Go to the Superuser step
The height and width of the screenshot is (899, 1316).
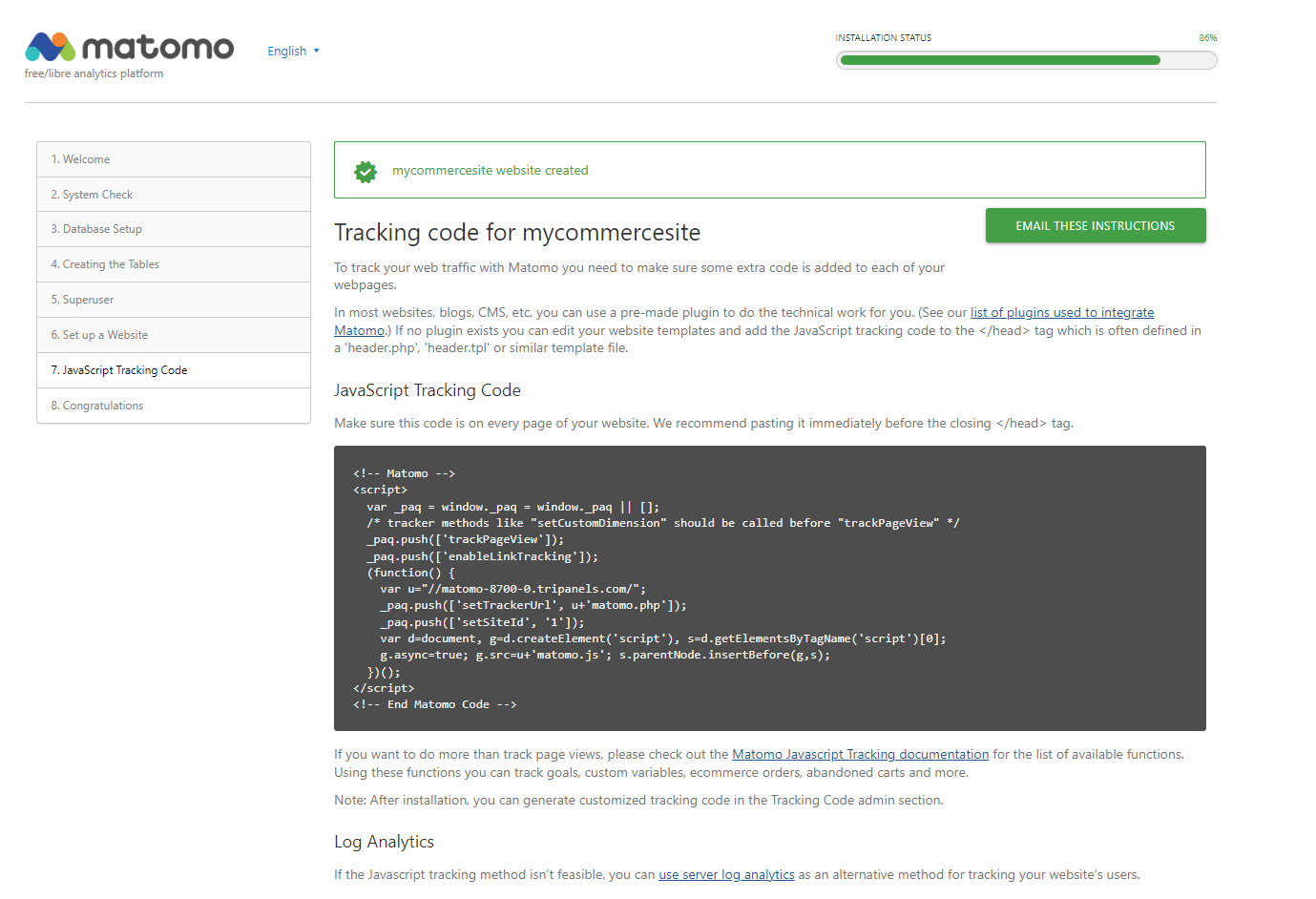174,300
